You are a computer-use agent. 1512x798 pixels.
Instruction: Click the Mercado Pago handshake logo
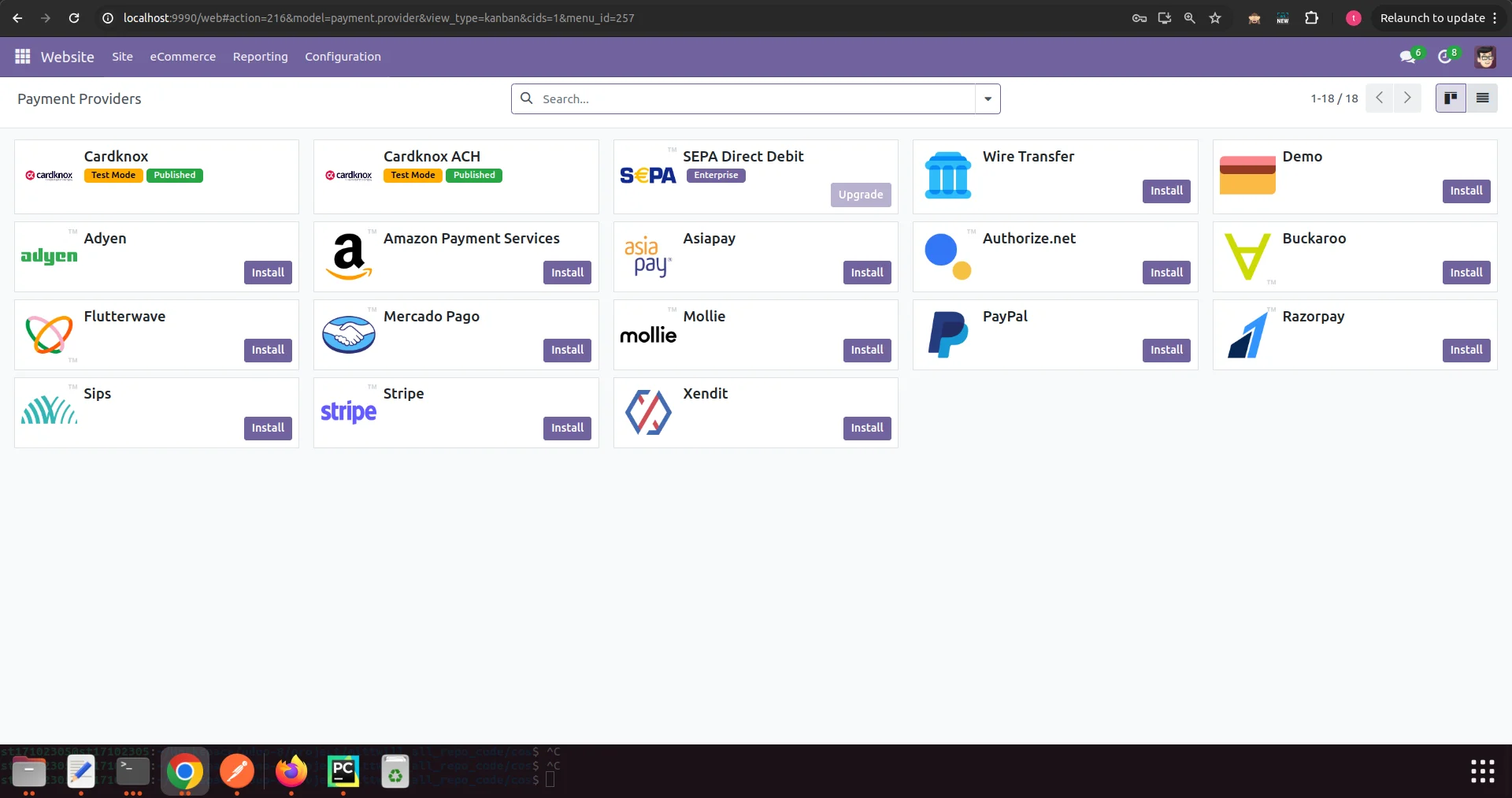[x=348, y=334]
